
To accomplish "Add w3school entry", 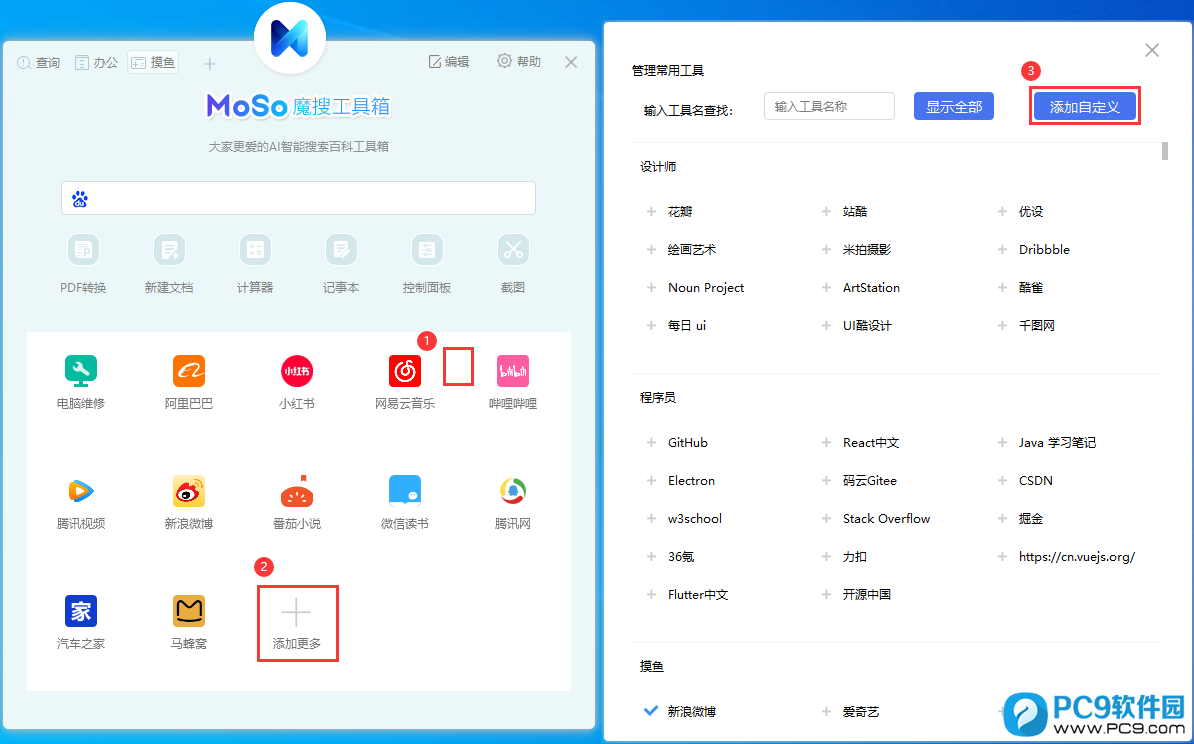I will coord(651,519).
